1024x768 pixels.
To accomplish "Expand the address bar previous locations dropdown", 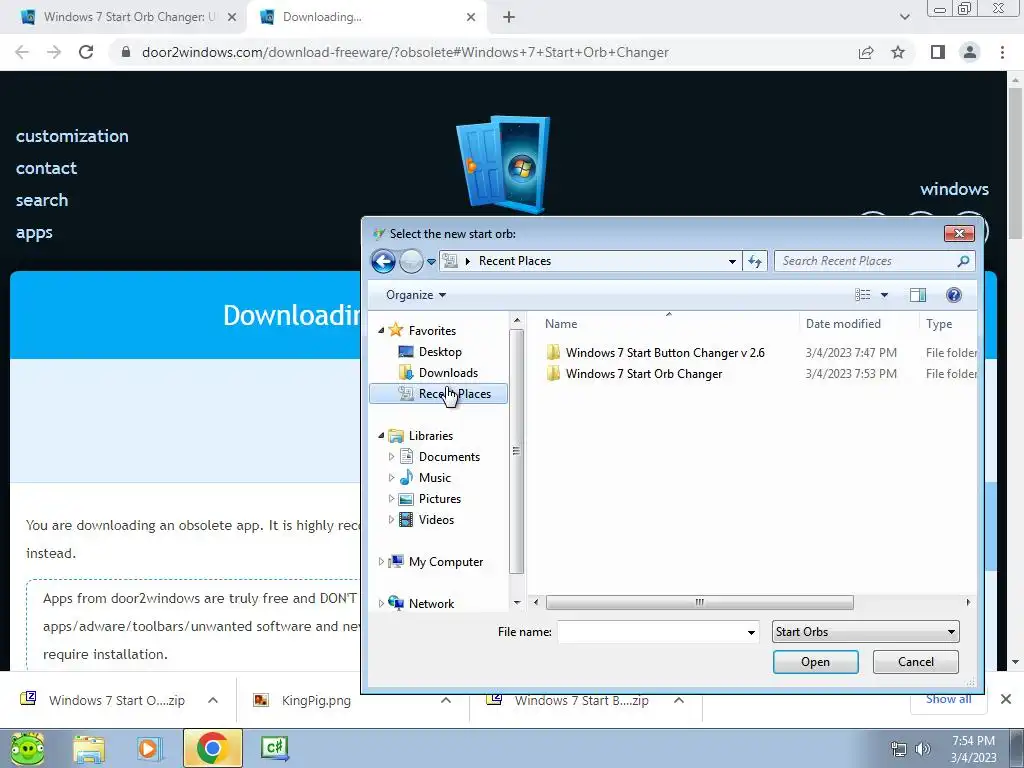I will [732, 261].
